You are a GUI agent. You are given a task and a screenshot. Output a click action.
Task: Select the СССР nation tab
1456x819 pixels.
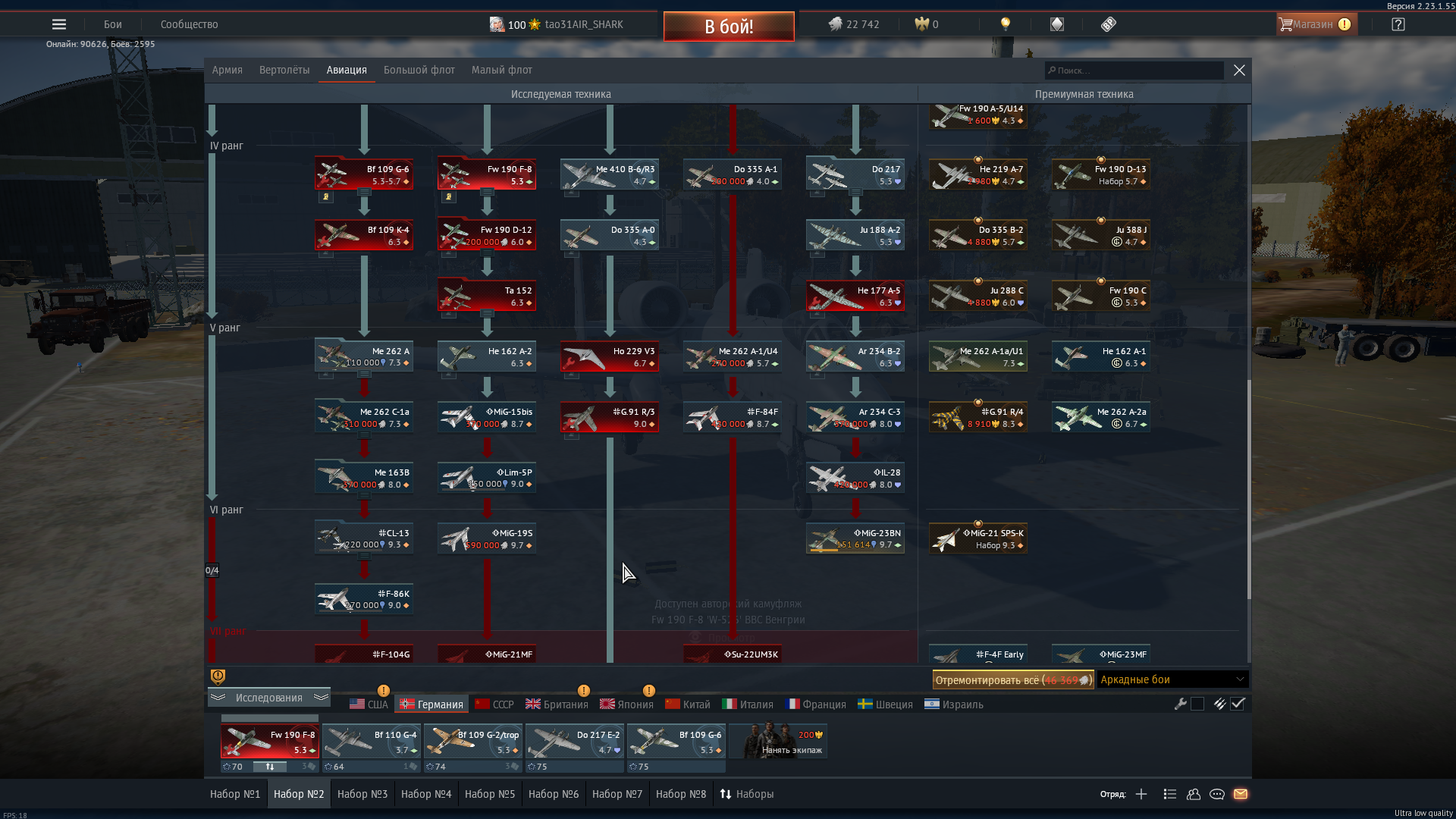(x=494, y=704)
